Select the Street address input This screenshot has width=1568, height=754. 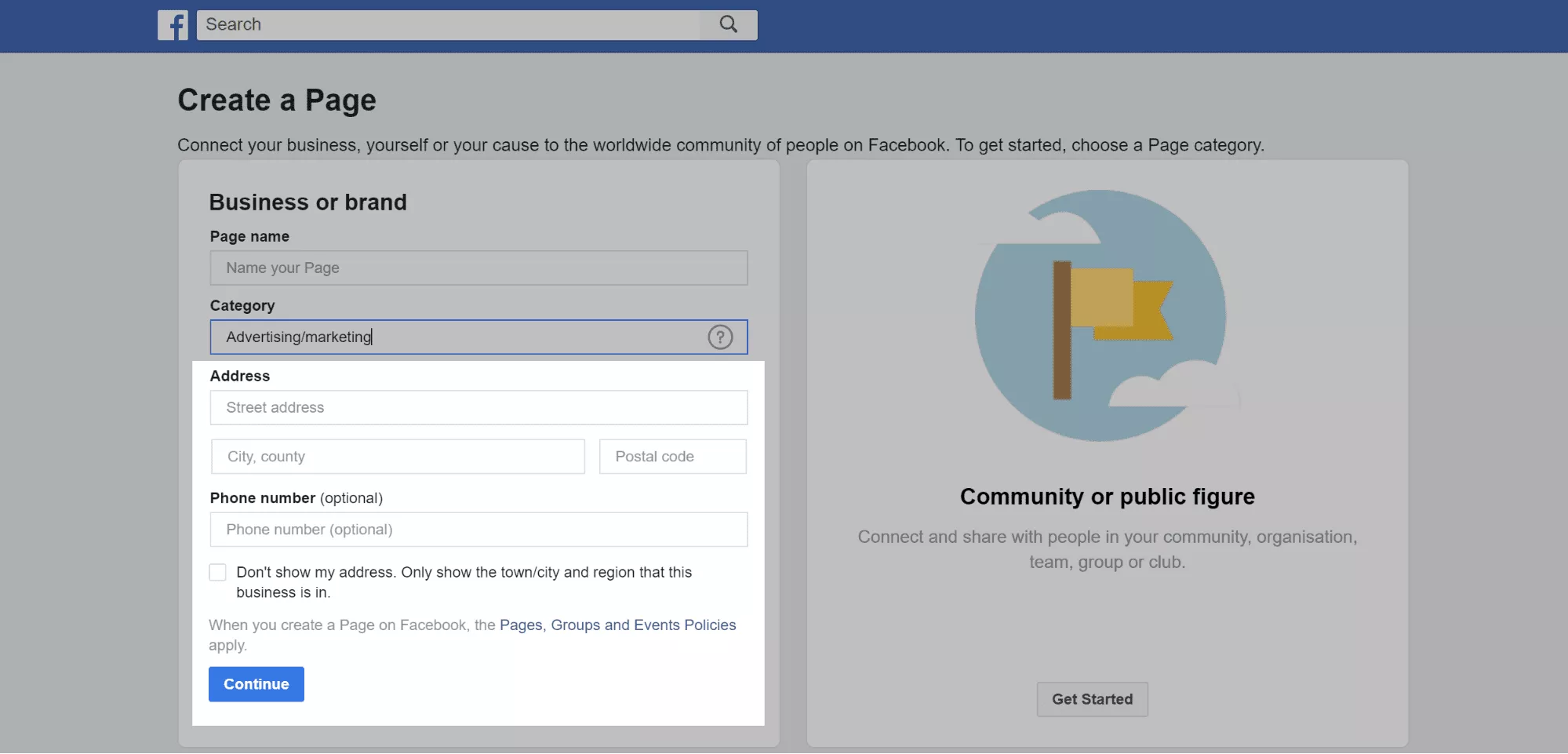point(478,408)
